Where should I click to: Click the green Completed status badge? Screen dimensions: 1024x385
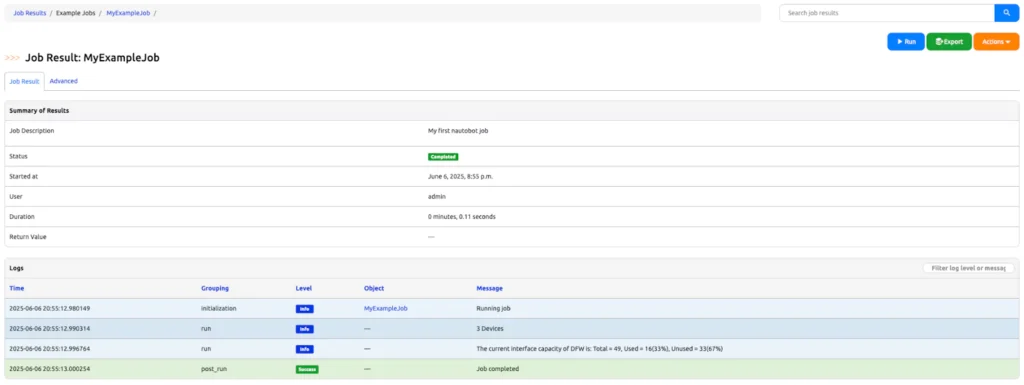coord(443,157)
